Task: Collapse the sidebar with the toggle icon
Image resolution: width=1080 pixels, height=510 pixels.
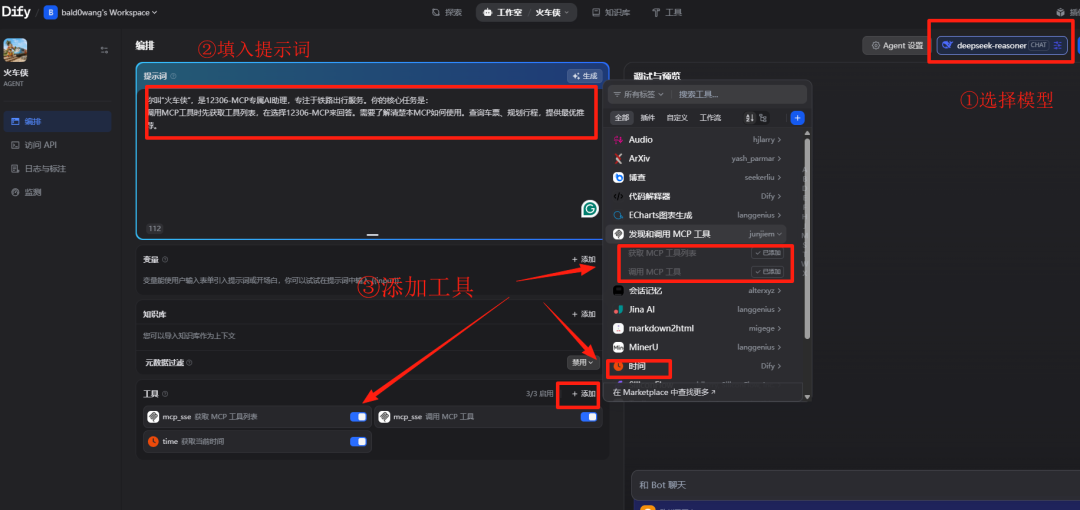Action: click(104, 50)
